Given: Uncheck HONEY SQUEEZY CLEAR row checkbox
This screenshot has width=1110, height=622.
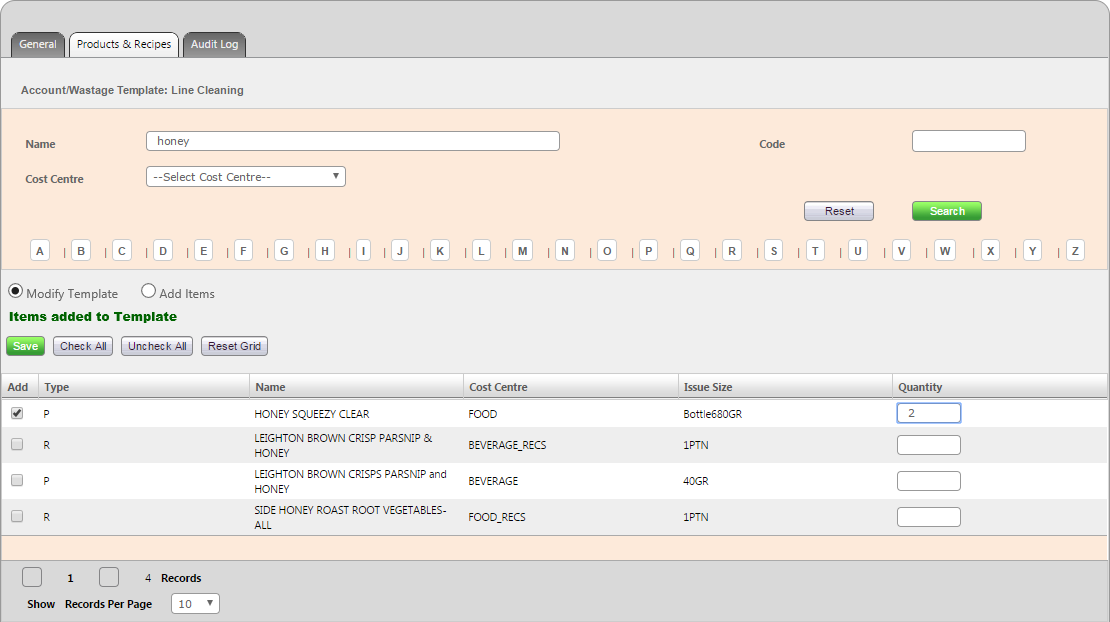Looking at the screenshot, I should coord(17,413).
